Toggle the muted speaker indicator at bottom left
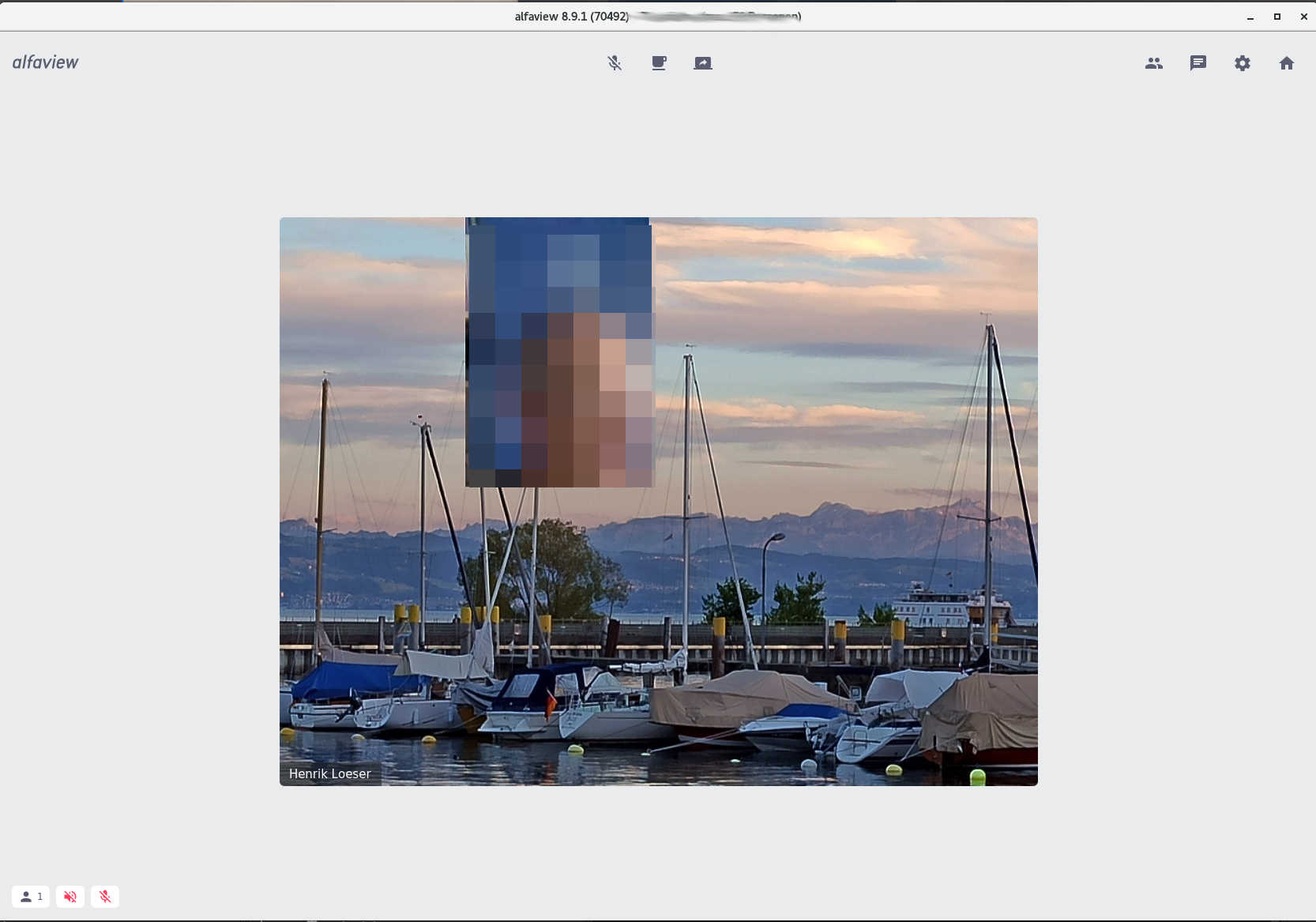The height and width of the screenshot is (922, 1316). coord(70,897)
